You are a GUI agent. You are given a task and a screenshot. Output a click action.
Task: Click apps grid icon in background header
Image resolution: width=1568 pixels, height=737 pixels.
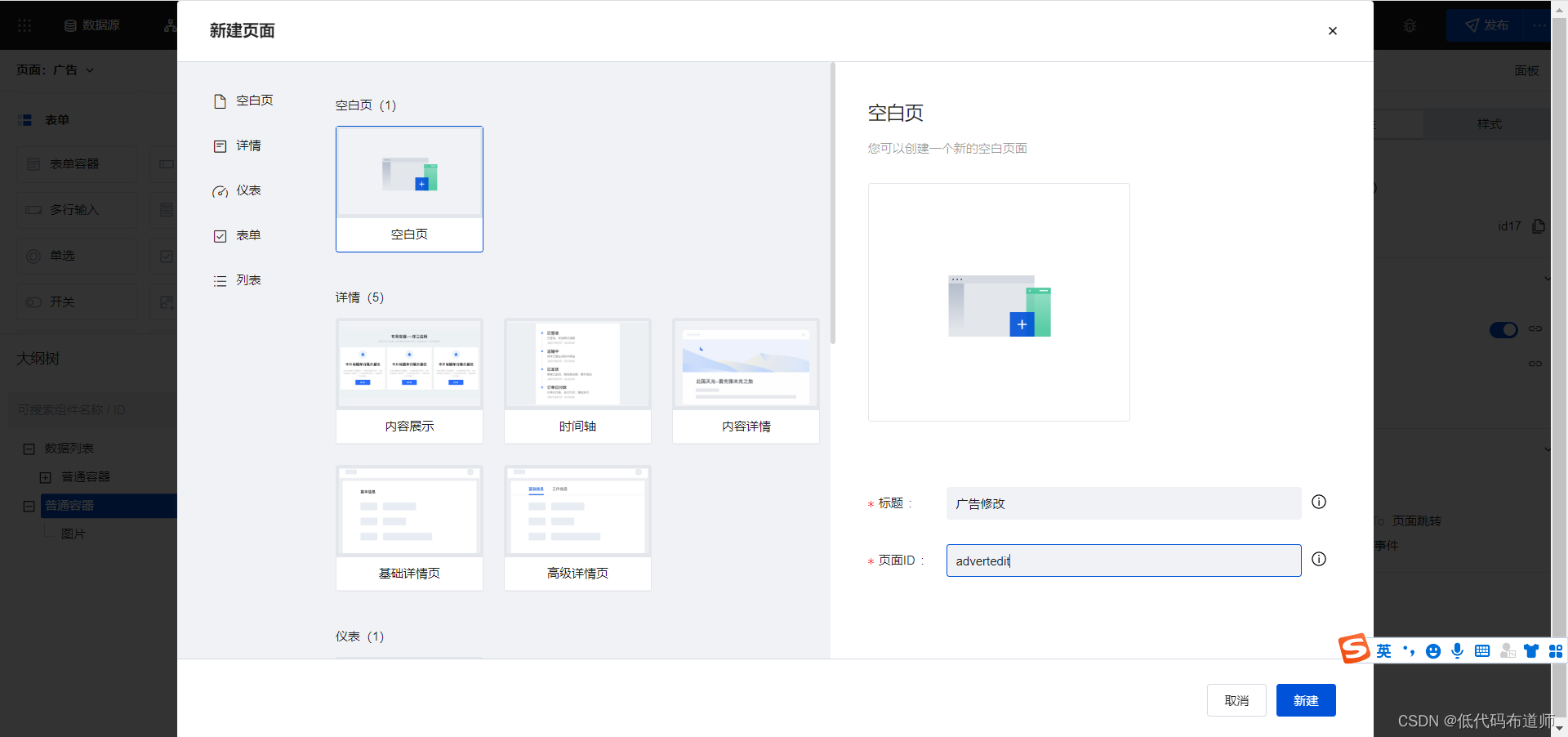pyautogui.click(x=24, y=25)
